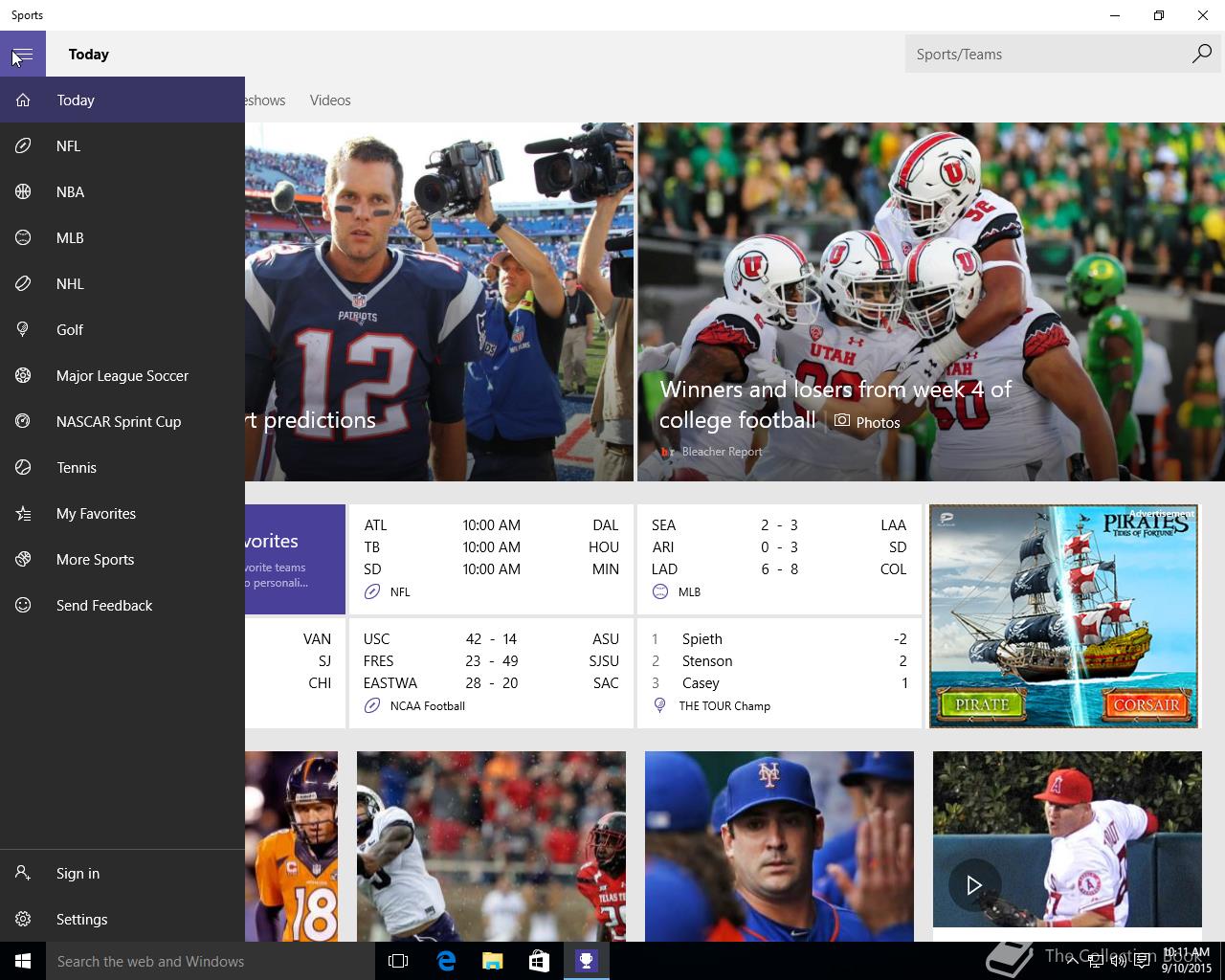Image resolution: width=1225 pixels, height=980 pixels.
Task: Choose Send Feedback menu entry
Action: click(x=122, y=605)
